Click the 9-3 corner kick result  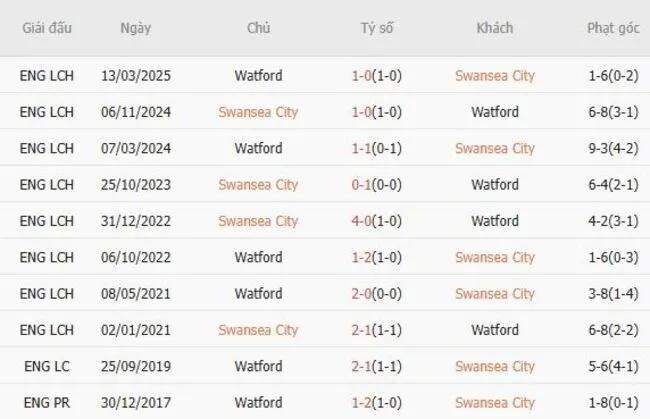(x=598, y=148)
